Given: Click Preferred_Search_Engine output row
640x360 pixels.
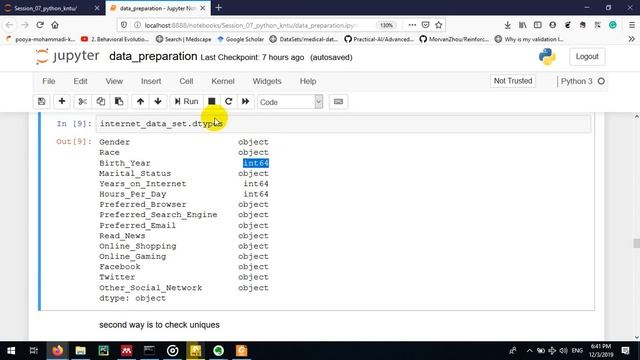Looking at the screenshot, I should pos(184,215).
